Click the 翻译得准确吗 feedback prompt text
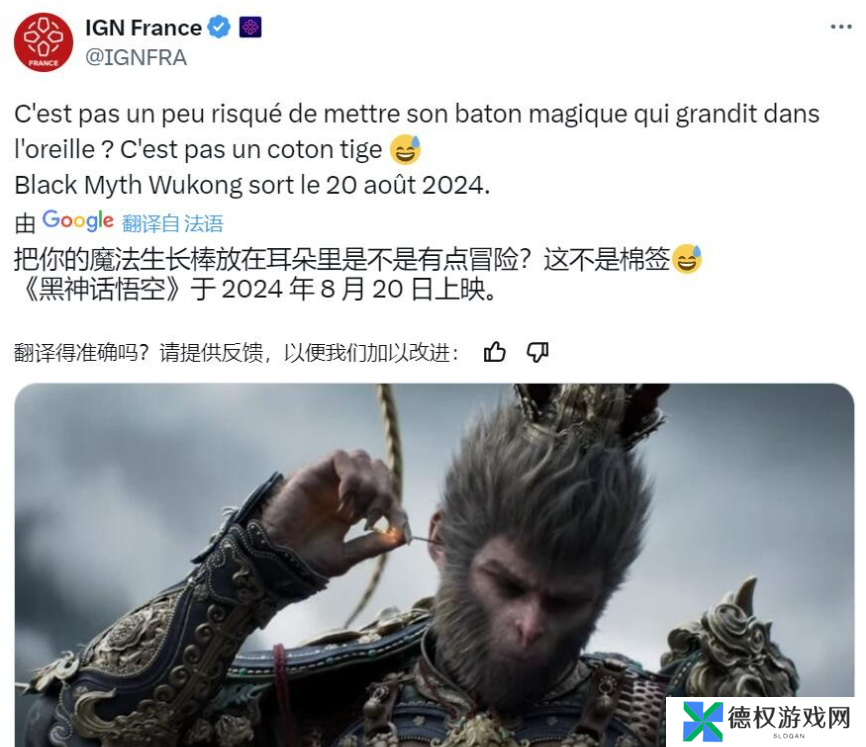The width and height of the screenshot is (866, 747). coord(236,352)
